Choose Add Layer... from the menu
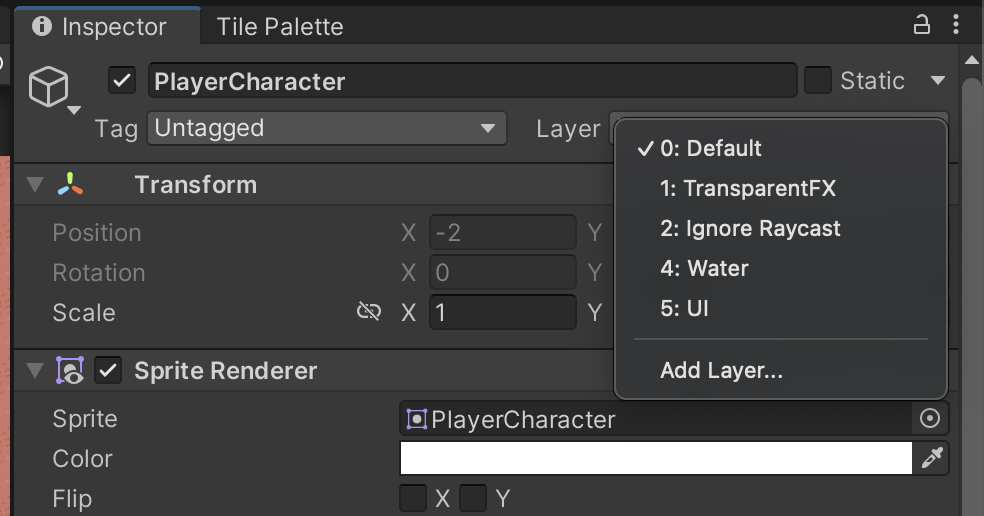984x516 pixels. [x=721, y=371]
